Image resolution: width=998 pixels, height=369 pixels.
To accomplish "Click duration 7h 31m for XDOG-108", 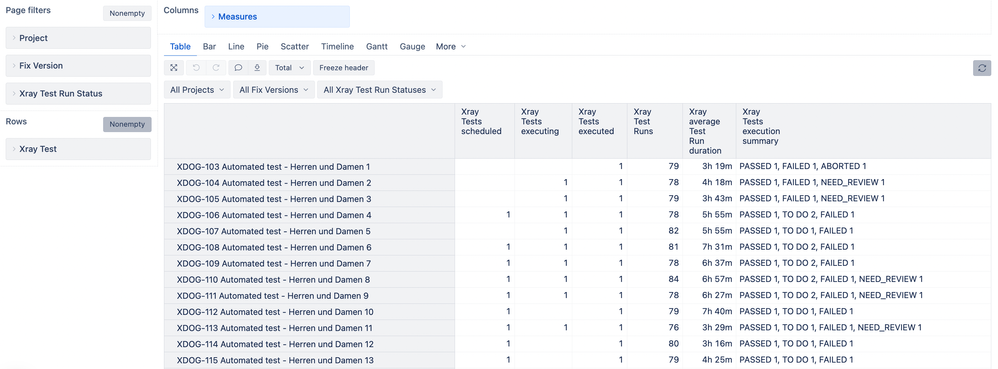I will (717, 247).
